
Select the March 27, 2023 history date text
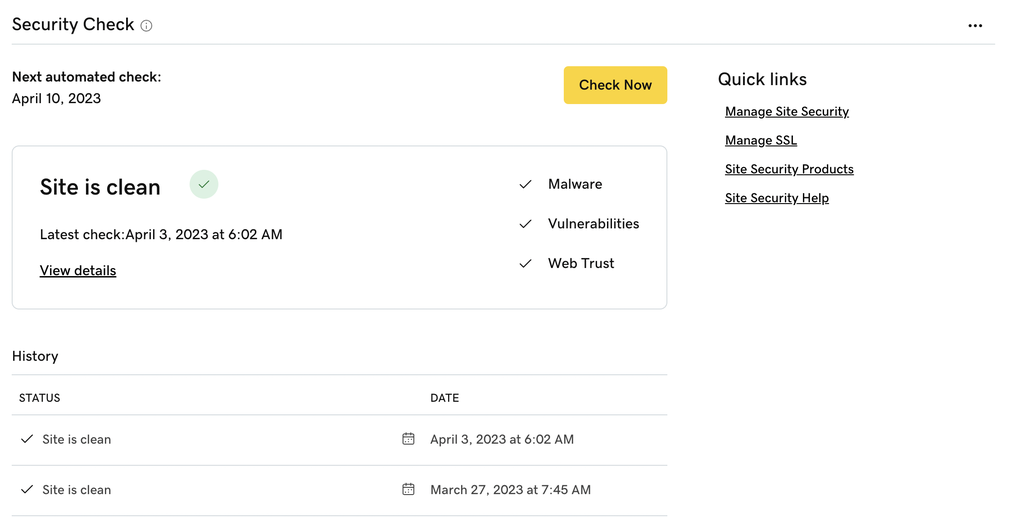pyautogui.click(x=510, y=490)
